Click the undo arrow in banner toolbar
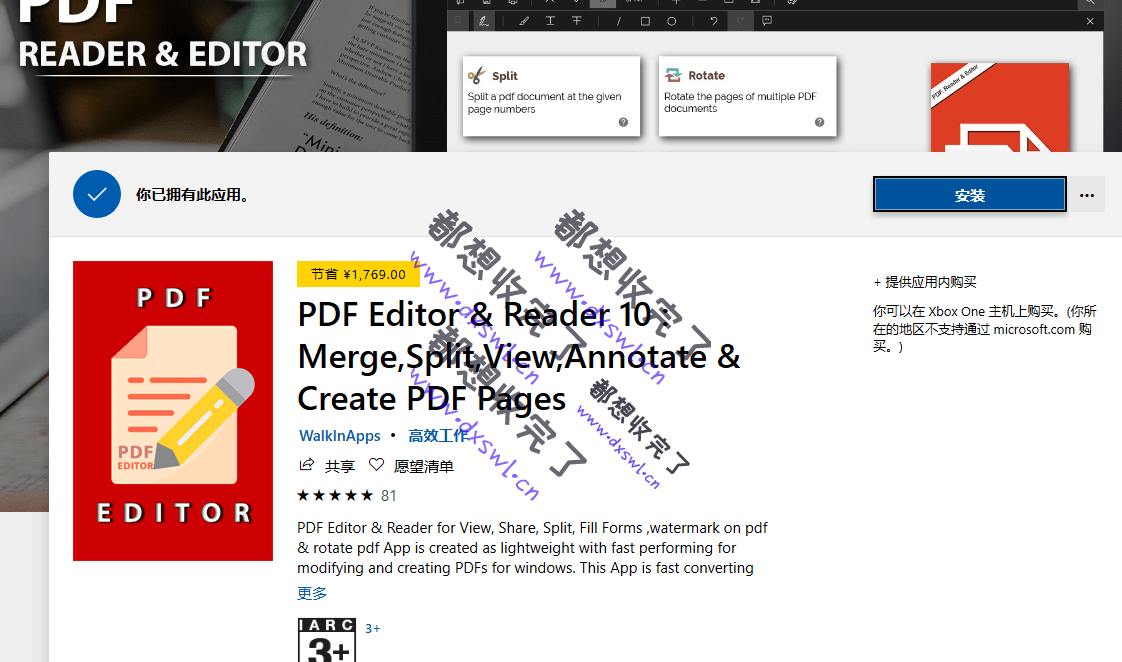Screen dimensions: 1122x662 pos(713,21)
